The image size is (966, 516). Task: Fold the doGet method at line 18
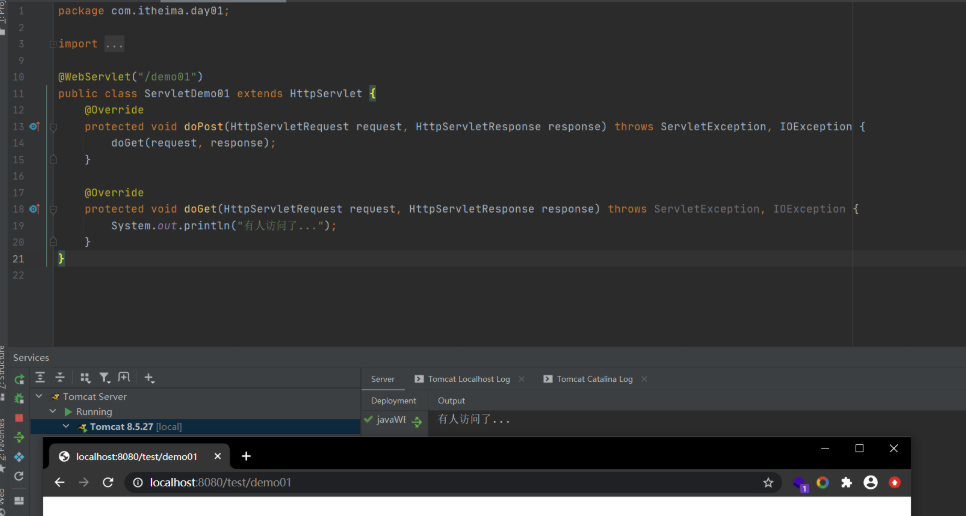[x=53, y=209]
